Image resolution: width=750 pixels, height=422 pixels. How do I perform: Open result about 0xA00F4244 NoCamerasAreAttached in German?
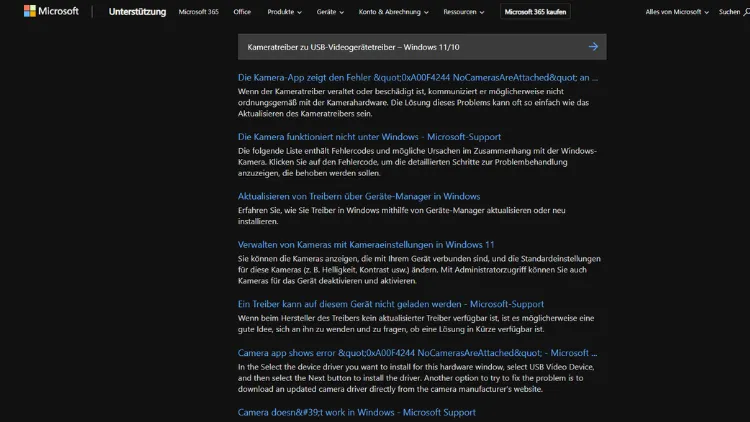[x=418, y=78]
